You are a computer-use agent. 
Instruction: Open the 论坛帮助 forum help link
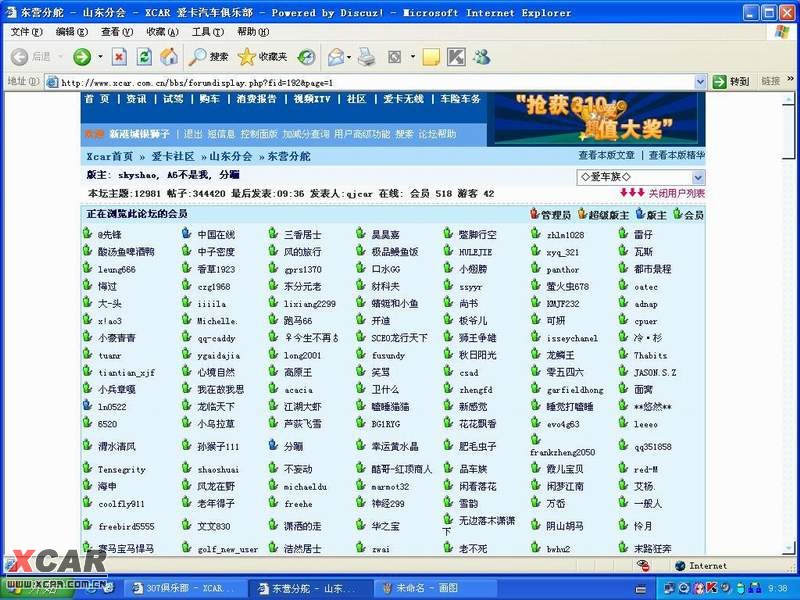tap(437, 134)
